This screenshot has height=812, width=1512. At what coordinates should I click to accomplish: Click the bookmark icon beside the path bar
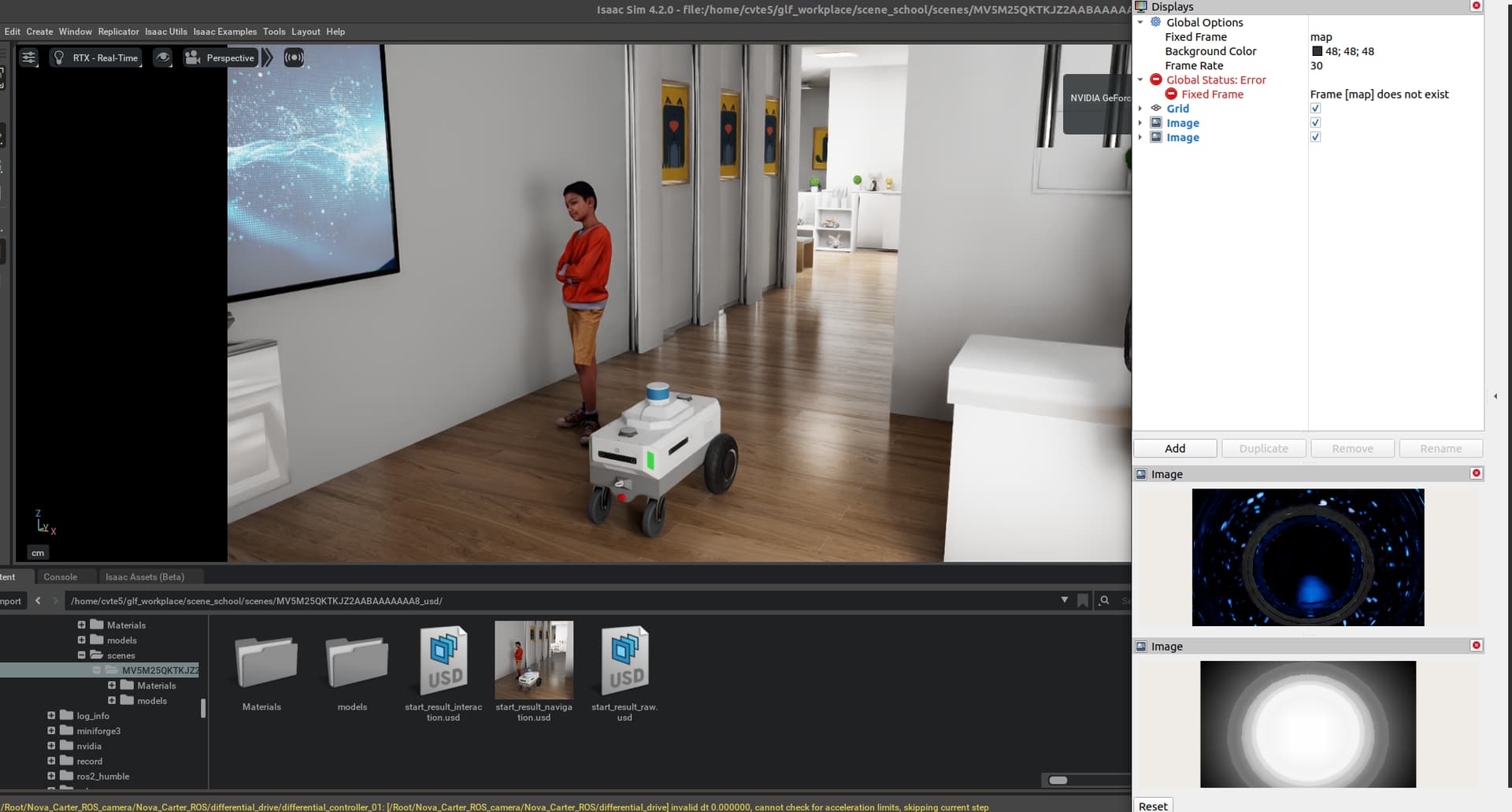(x=1083, y=600)
